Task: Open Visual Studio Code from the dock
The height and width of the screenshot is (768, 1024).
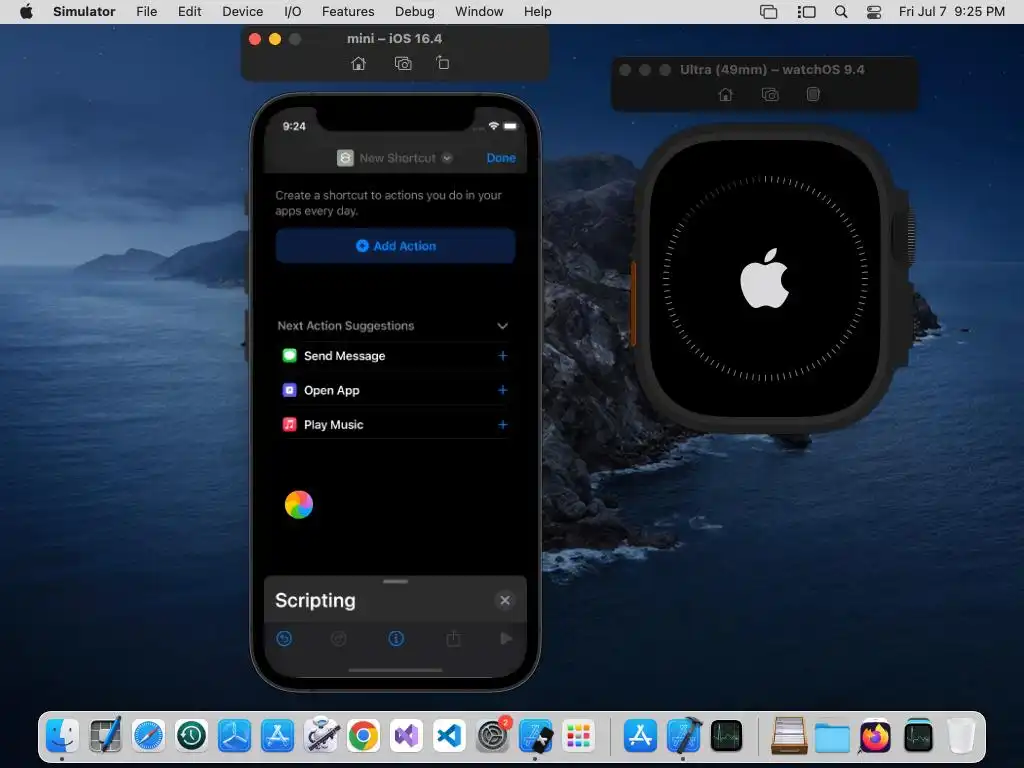Action: pyautogui.click(x=449, y=736)
